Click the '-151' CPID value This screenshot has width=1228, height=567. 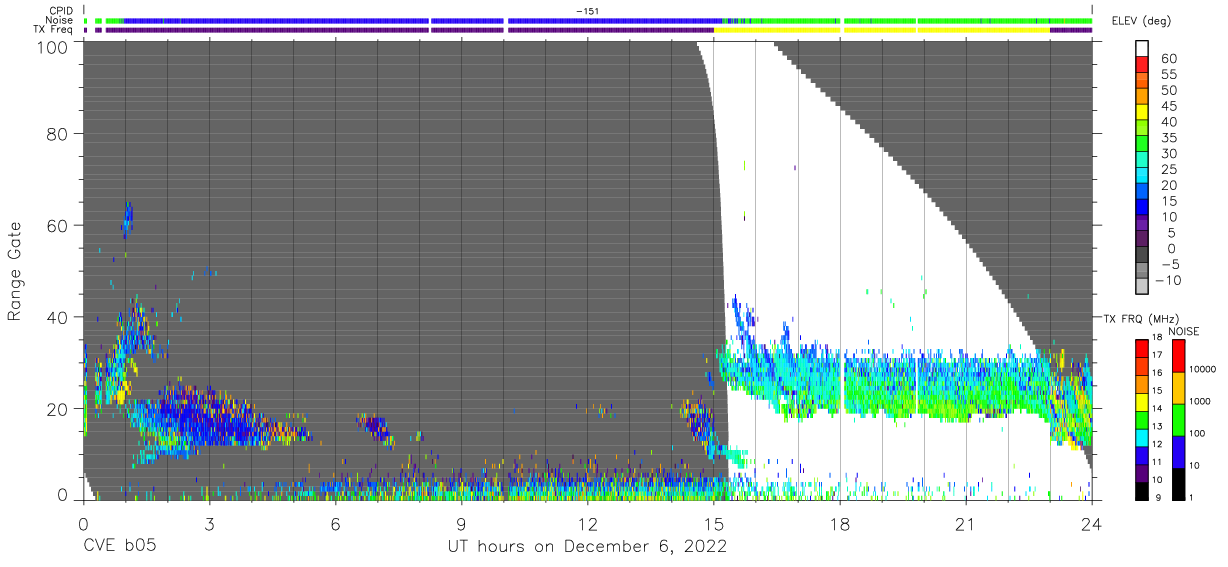coord(587,10)
